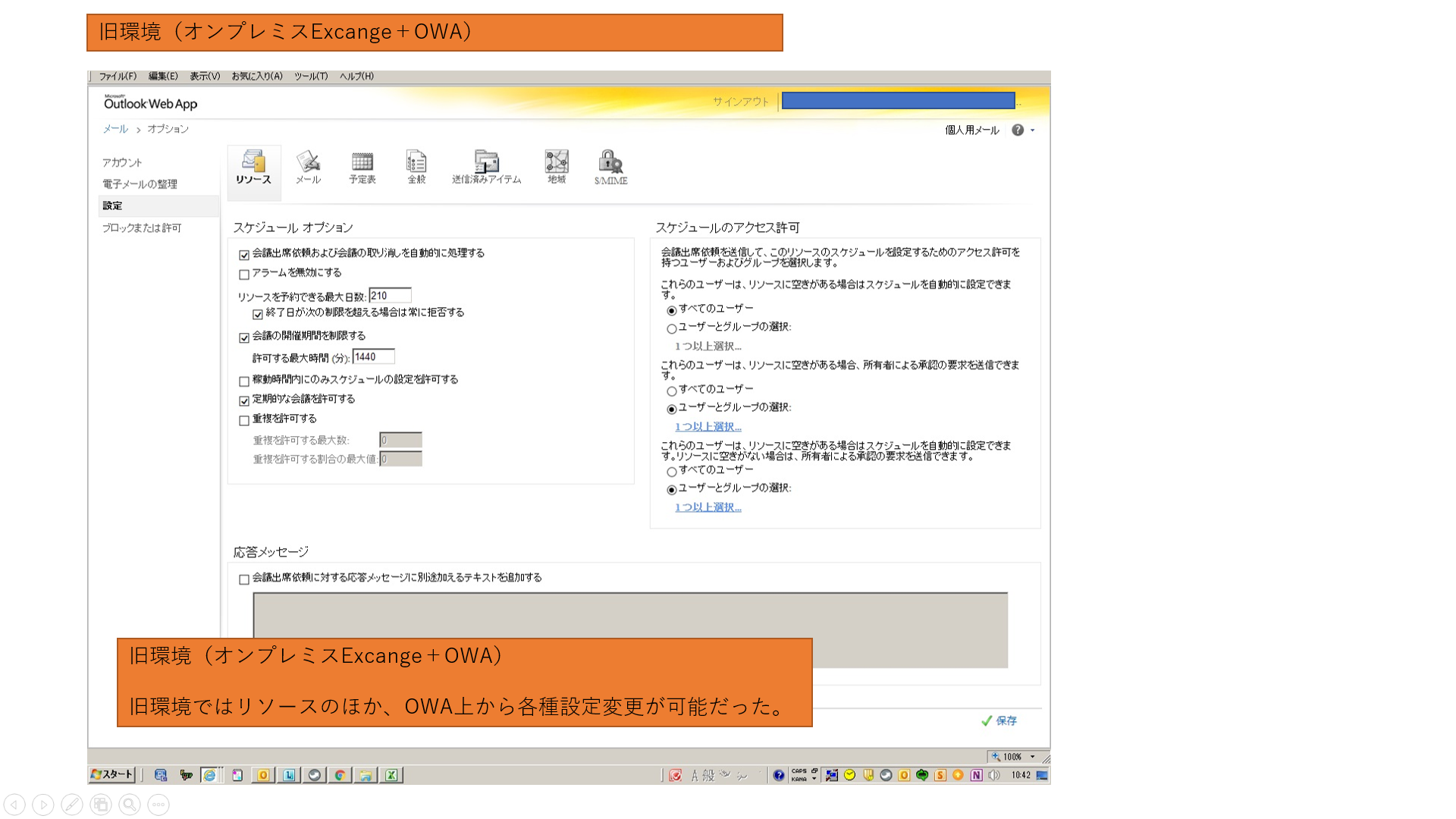
Task: Toggle 会議出席依頼および会議の取り消しを自動的に処理する checkbox
Action: click(244, 255)
